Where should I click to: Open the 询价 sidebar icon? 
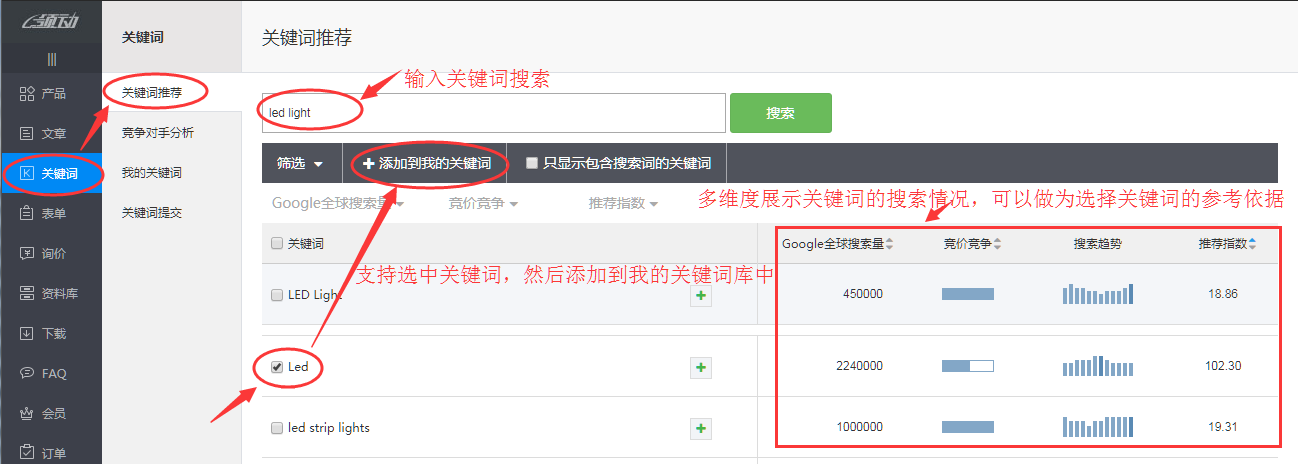click(x=27, y=253)
